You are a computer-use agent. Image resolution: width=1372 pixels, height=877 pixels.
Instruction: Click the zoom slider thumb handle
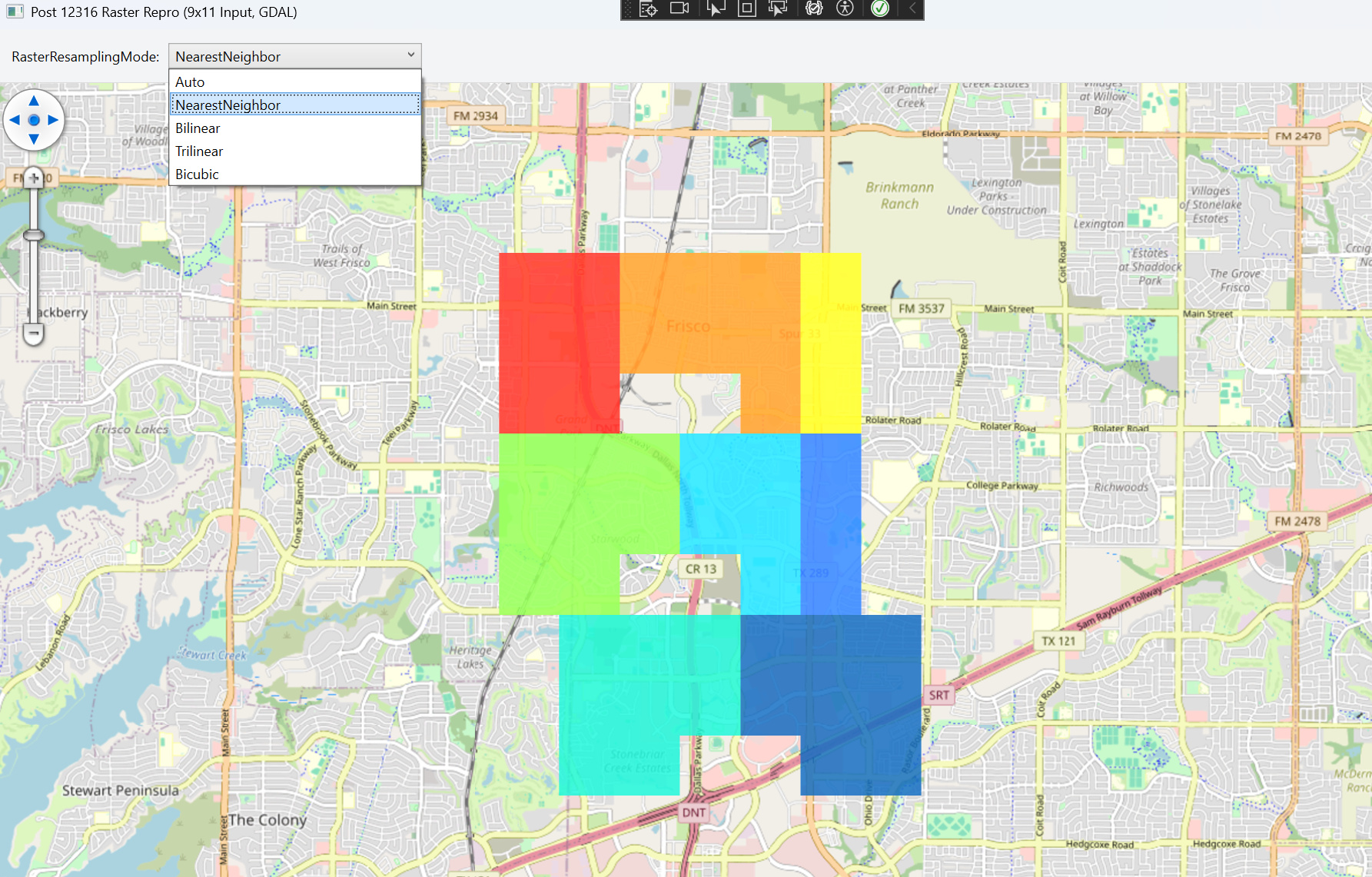[34, 235]
